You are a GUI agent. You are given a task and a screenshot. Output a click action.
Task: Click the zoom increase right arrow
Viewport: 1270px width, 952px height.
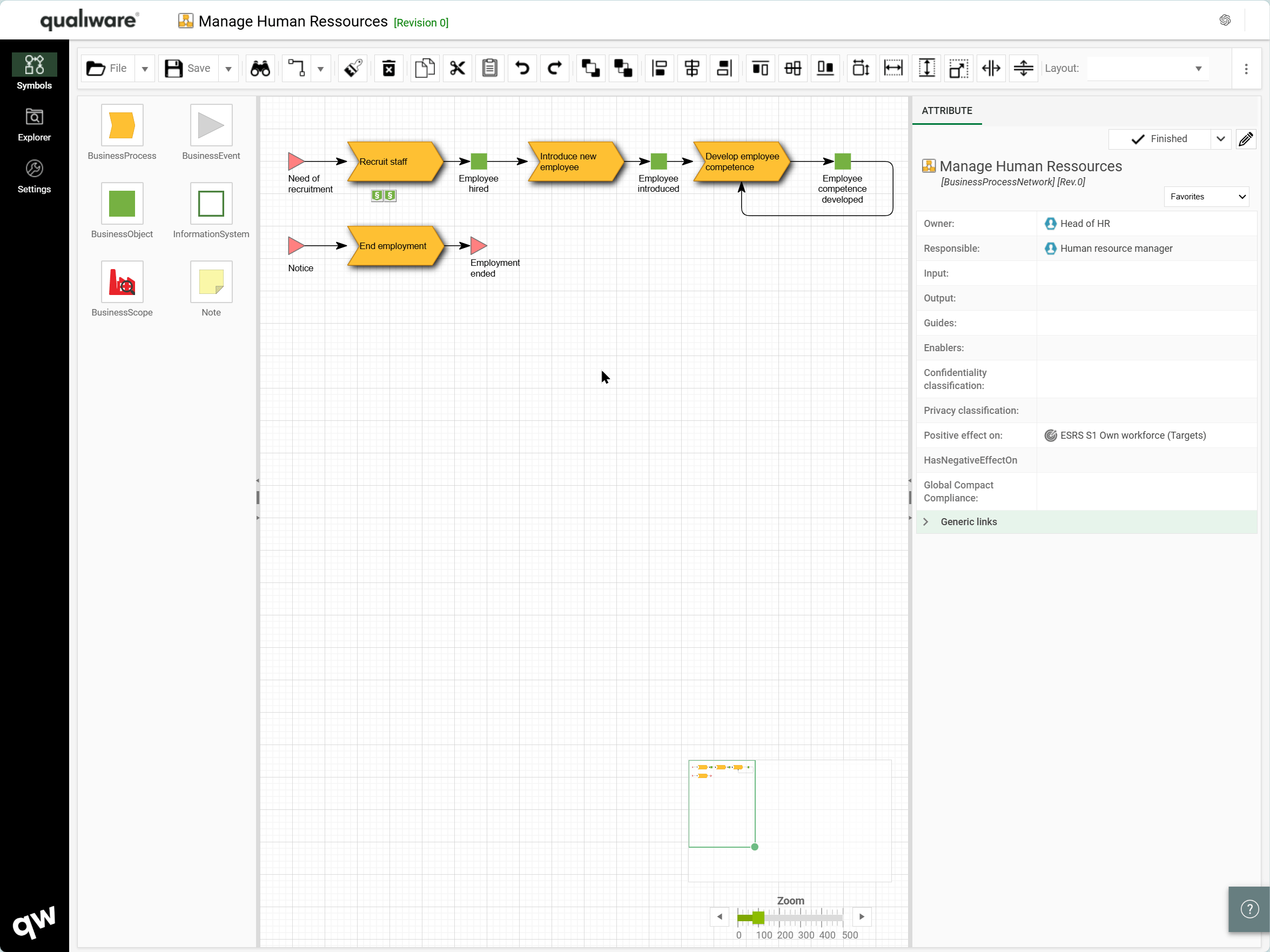coord(862,917)
